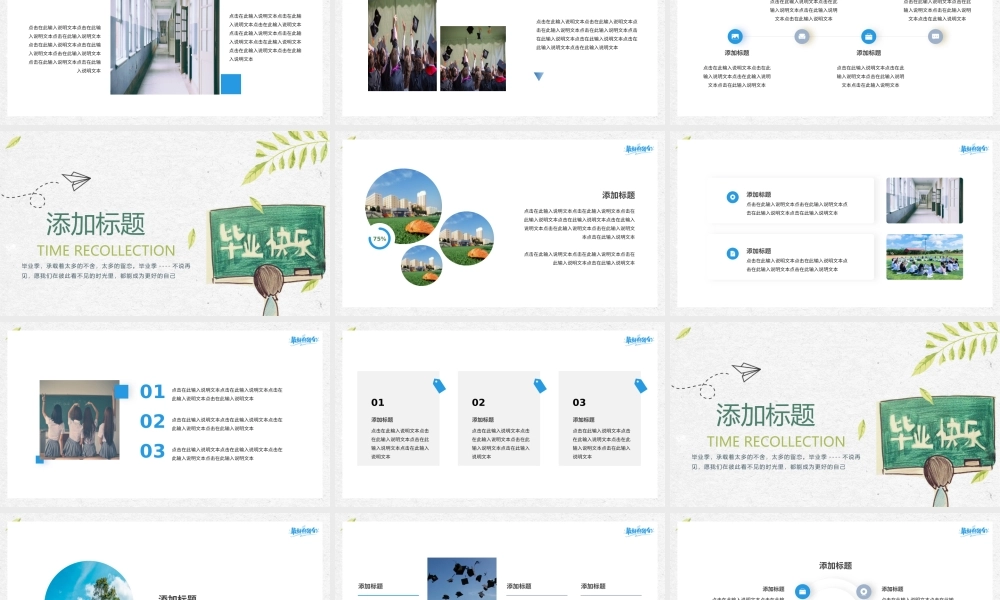Click blue number 02 beside girls photo
1000x600 pixels.
pyautogui.click(x=152, y=421)
